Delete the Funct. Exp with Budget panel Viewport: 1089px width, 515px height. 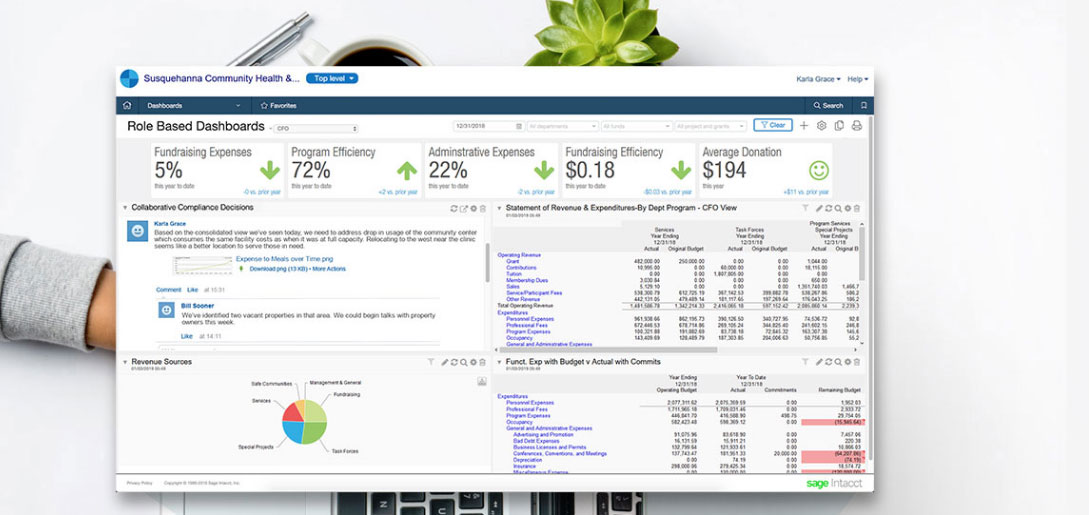coord(856,362)
